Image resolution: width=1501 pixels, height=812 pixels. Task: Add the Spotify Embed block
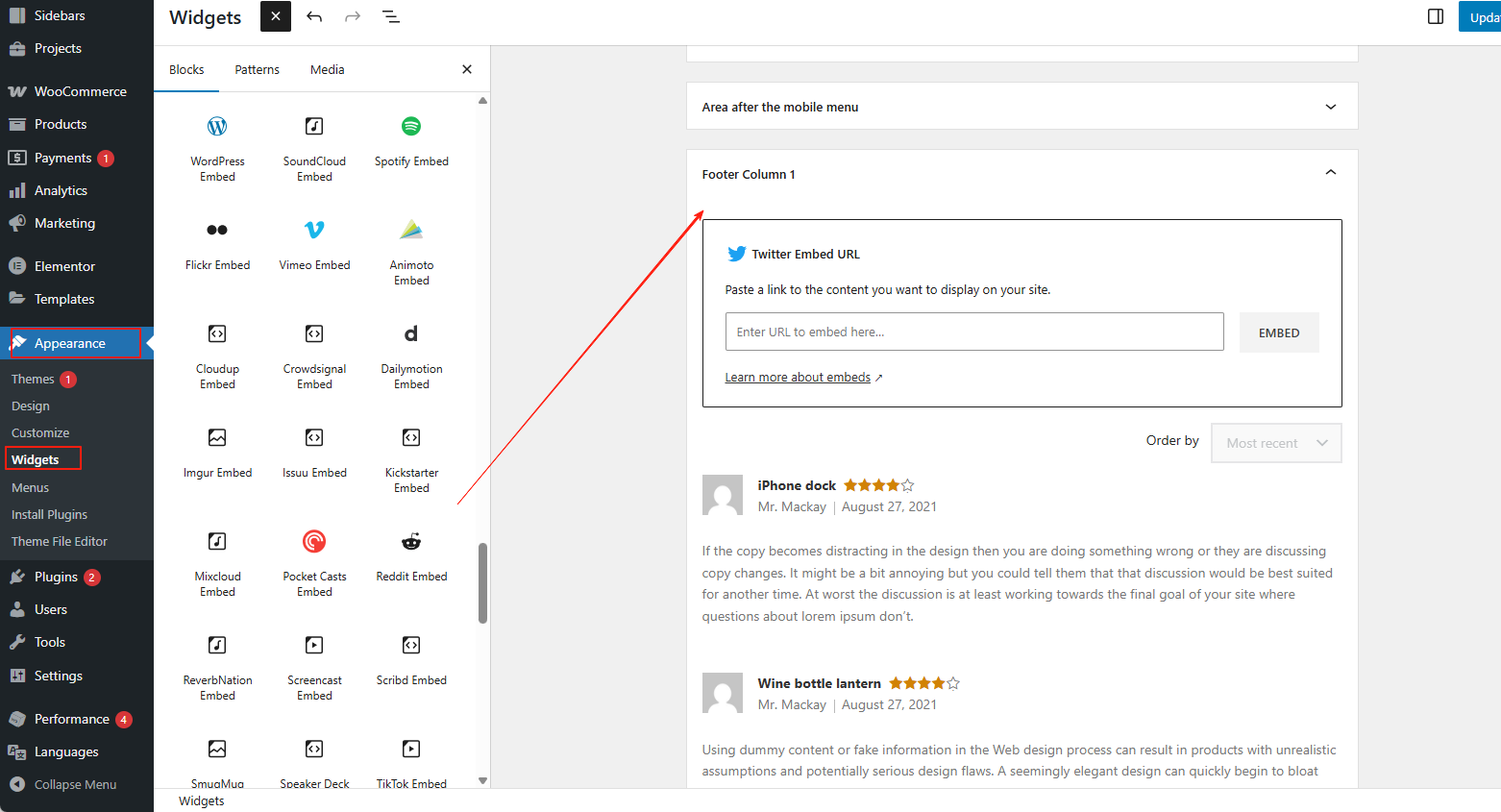coord(411,142)
